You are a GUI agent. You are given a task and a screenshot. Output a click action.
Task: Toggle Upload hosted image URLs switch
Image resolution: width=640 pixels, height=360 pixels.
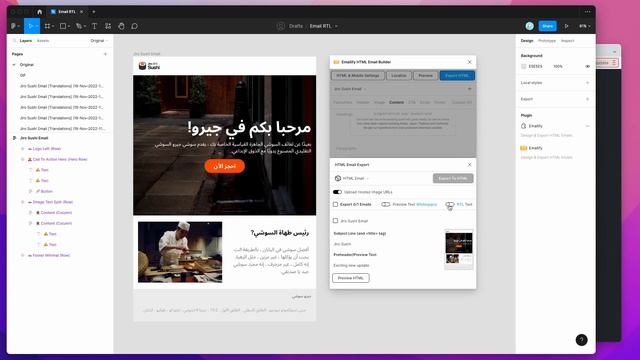(x=337, y=192)
